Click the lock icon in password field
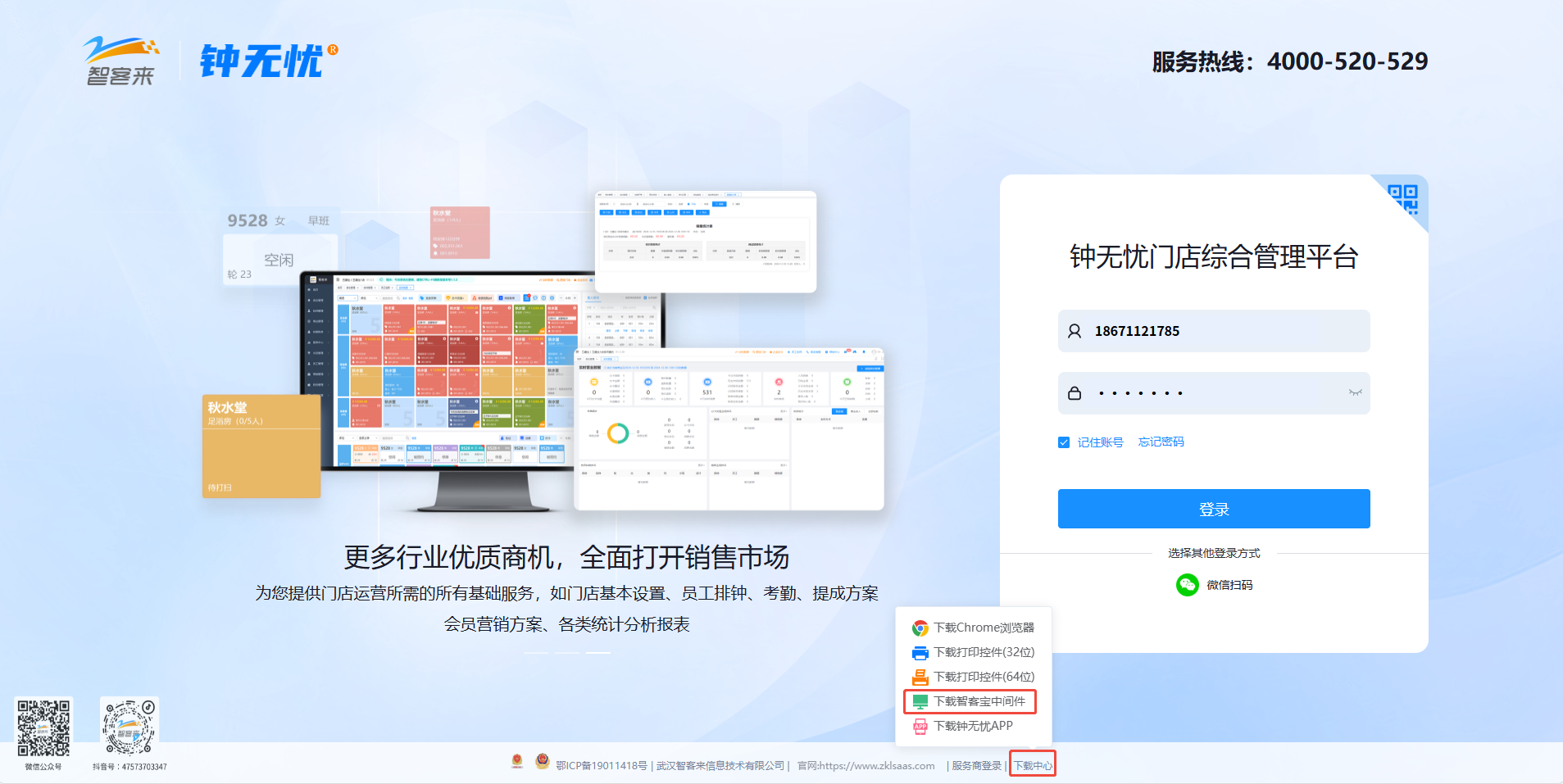The width and height of the screenshot is (1563, 784). [1075, 393]
